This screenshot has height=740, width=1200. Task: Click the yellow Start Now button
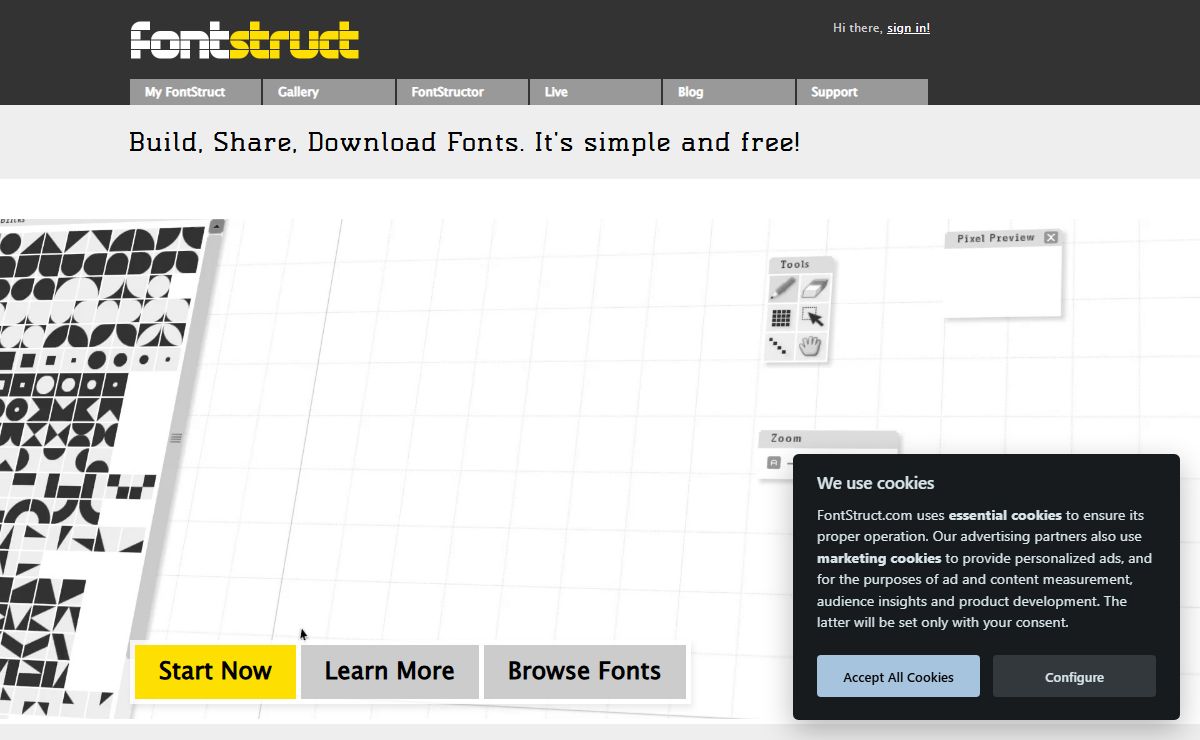[215, 671]
